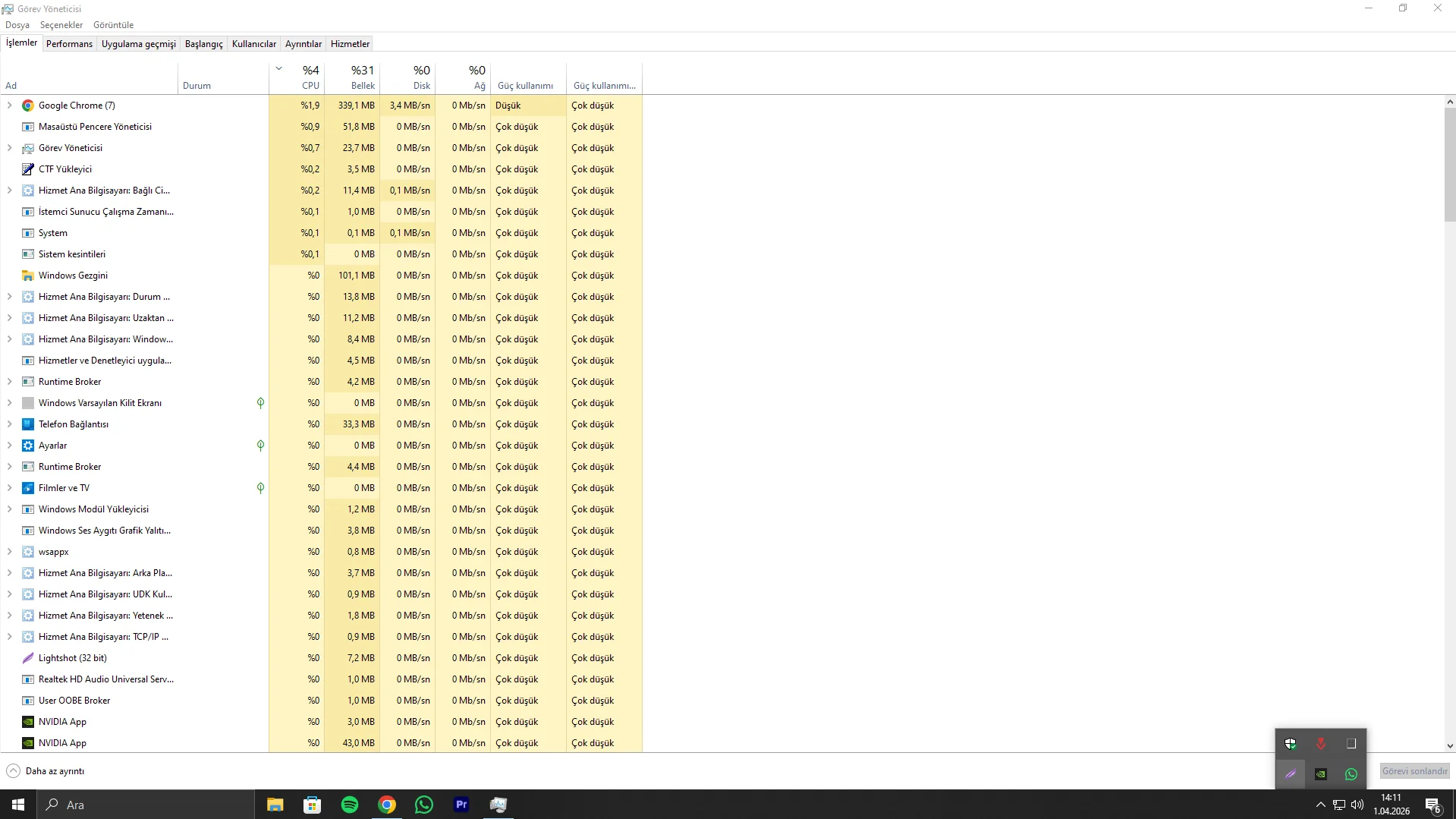Click the leaf status icon for Filmler ve TV

(x=260, y=488)
